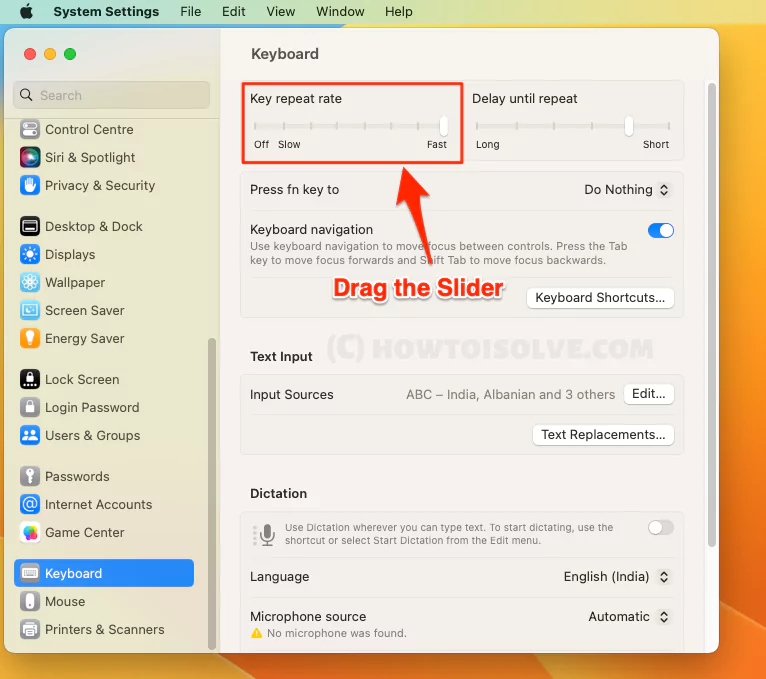Click the Internet Accounts @ icon

pos(30,504)
